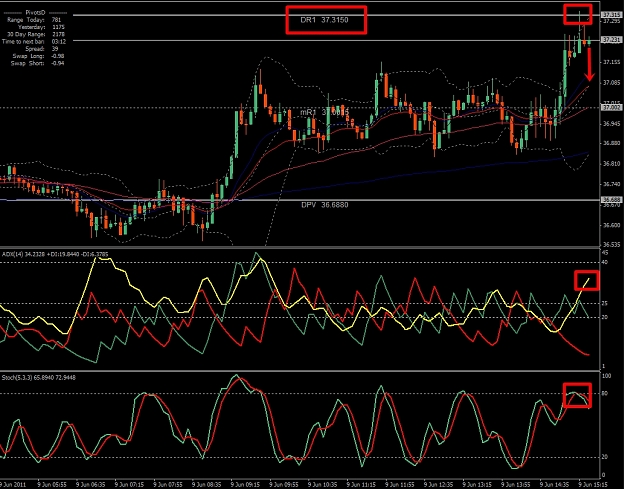Click the '9 Jun 09:15' time label
Viewport: 625px width, 489px height.
point(245,485)
